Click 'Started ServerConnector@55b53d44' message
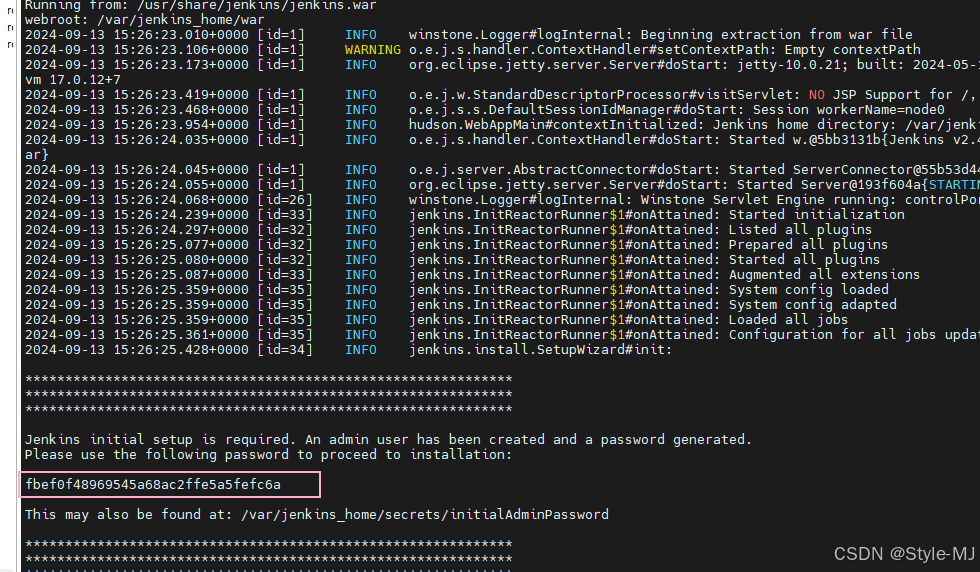Screen dimensions: 980x572 (x=854, y=170)
